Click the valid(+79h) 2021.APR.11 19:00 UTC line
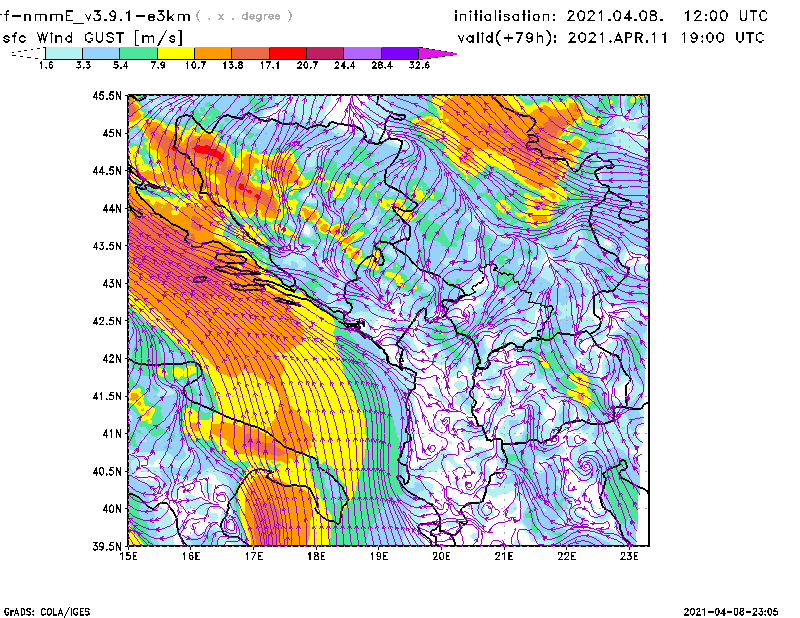Image resolution: width=800 pixels, height=618 pixels. [610, 38]
